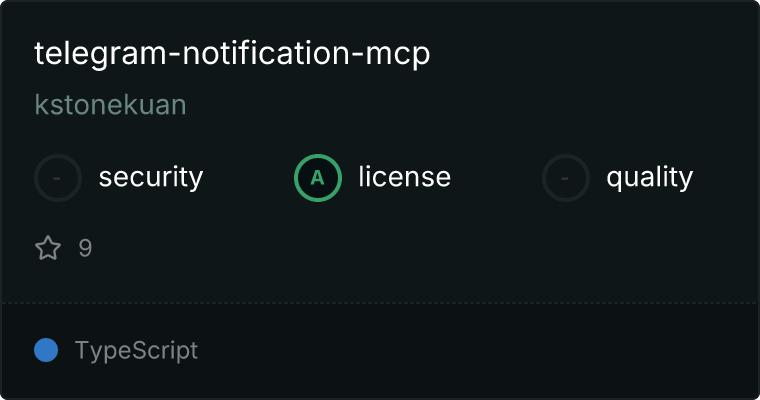Select the security label text
Screen dimensions: 760x400
click(x=151, y=177)
